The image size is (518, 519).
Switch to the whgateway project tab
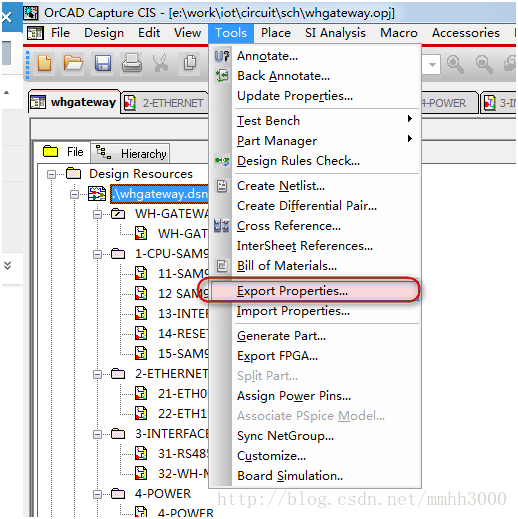pos(74,102)
